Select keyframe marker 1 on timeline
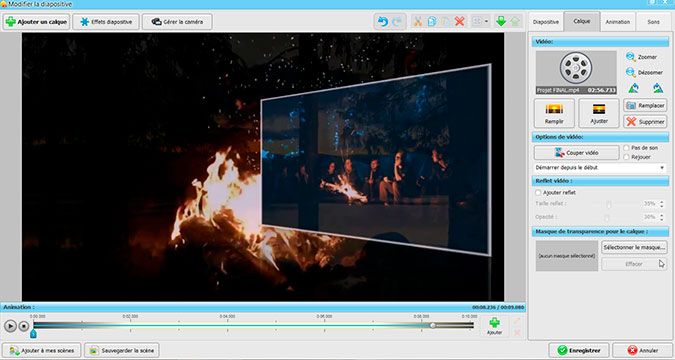Image resolution: width=675 pixels, height=360 pixels. 33,334
